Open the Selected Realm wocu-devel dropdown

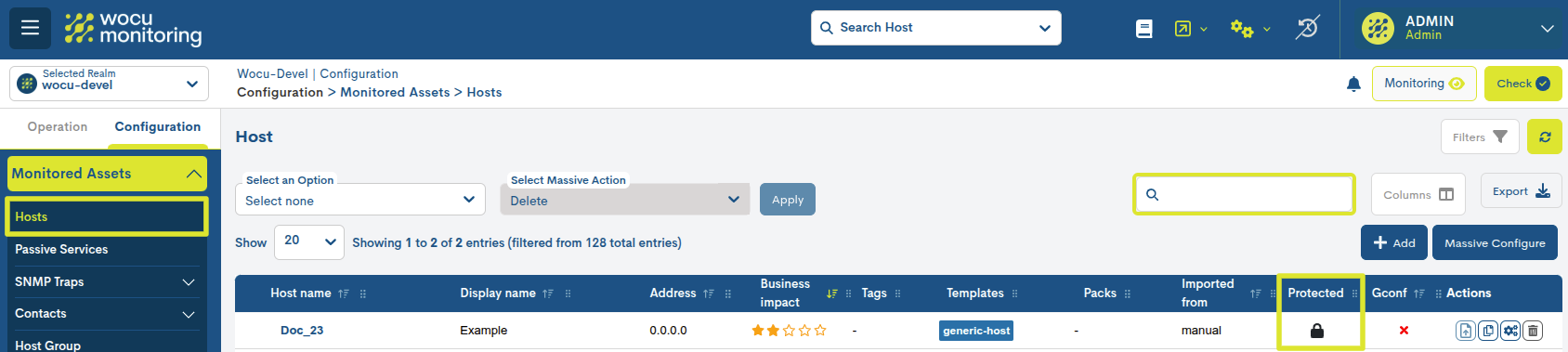pyautogui.click(x=109, y=84)
